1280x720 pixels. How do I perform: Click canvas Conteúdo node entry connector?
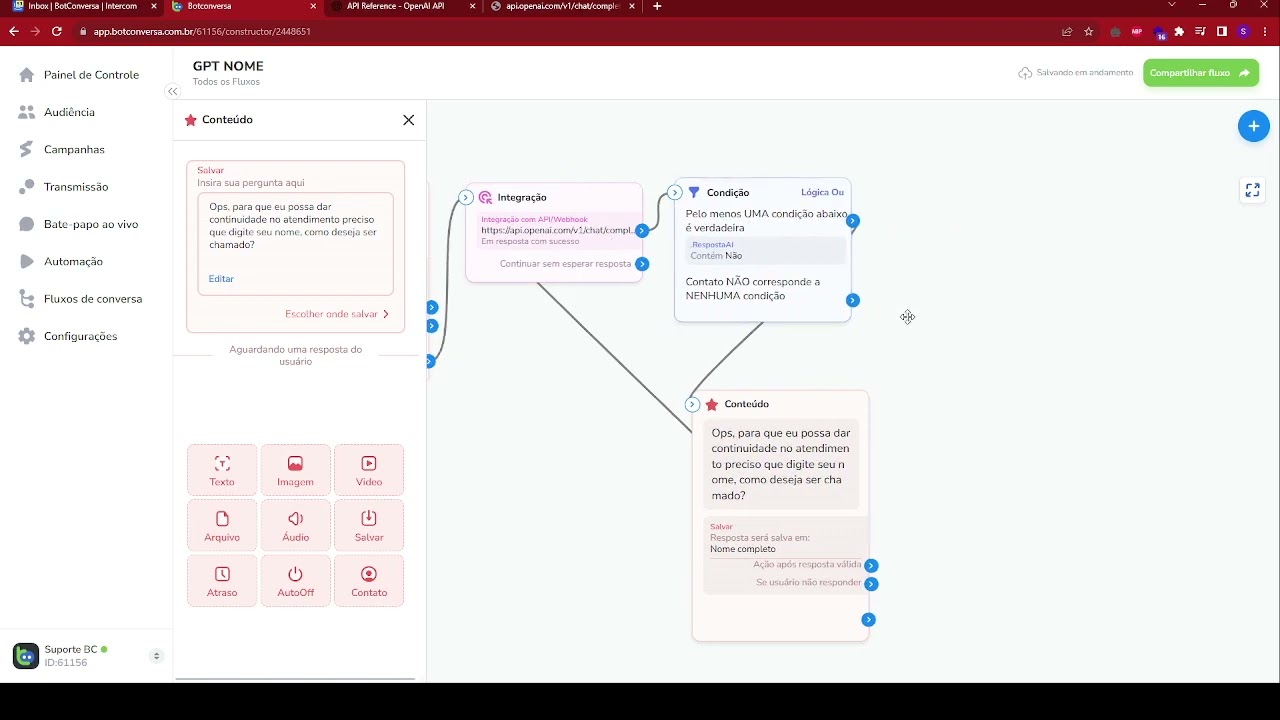[x=692, y=404]
